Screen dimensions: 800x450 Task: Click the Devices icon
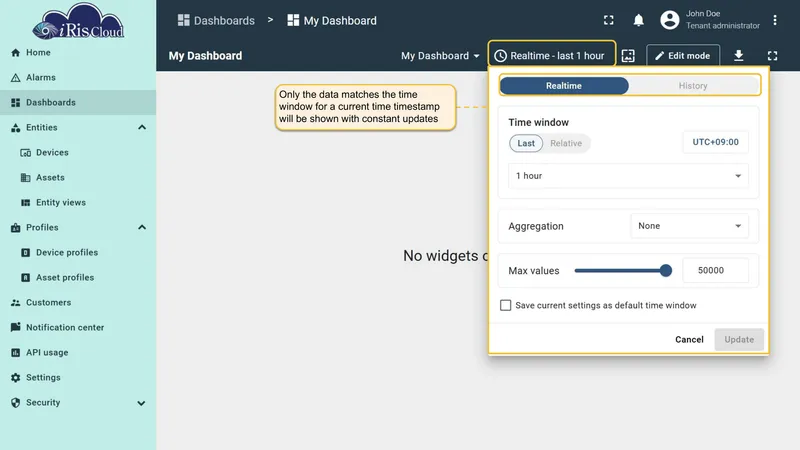26,153
